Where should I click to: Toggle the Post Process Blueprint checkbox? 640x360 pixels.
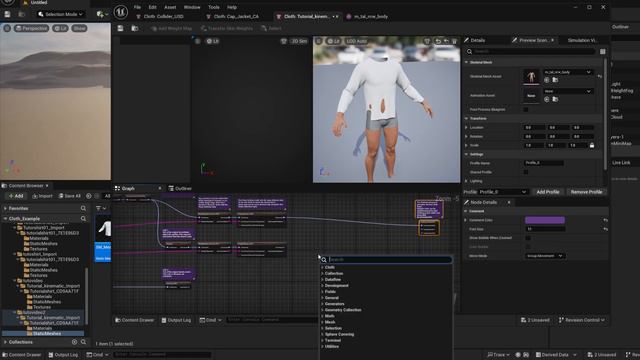click(x=526, y=109)
